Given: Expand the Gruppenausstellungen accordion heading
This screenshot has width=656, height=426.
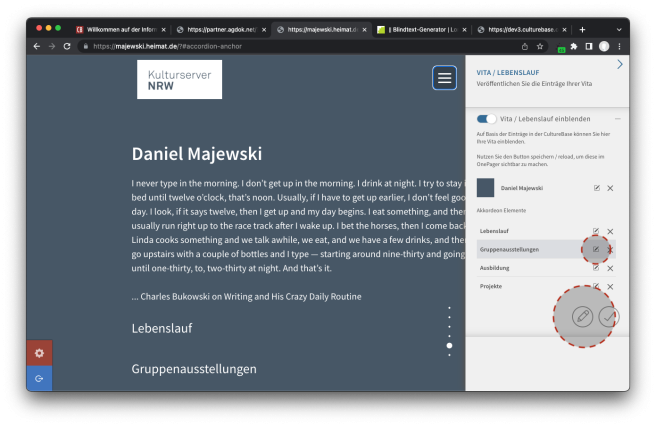Looking at the screenshot, I should (194, 369).
